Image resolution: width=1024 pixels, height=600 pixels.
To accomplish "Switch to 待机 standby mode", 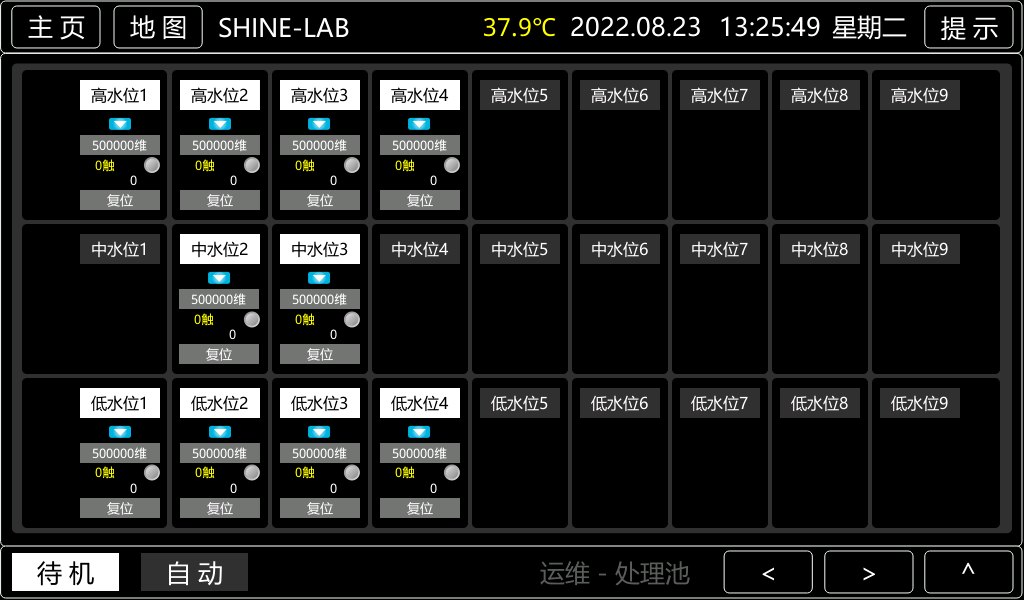I will (x=66, y=573).
